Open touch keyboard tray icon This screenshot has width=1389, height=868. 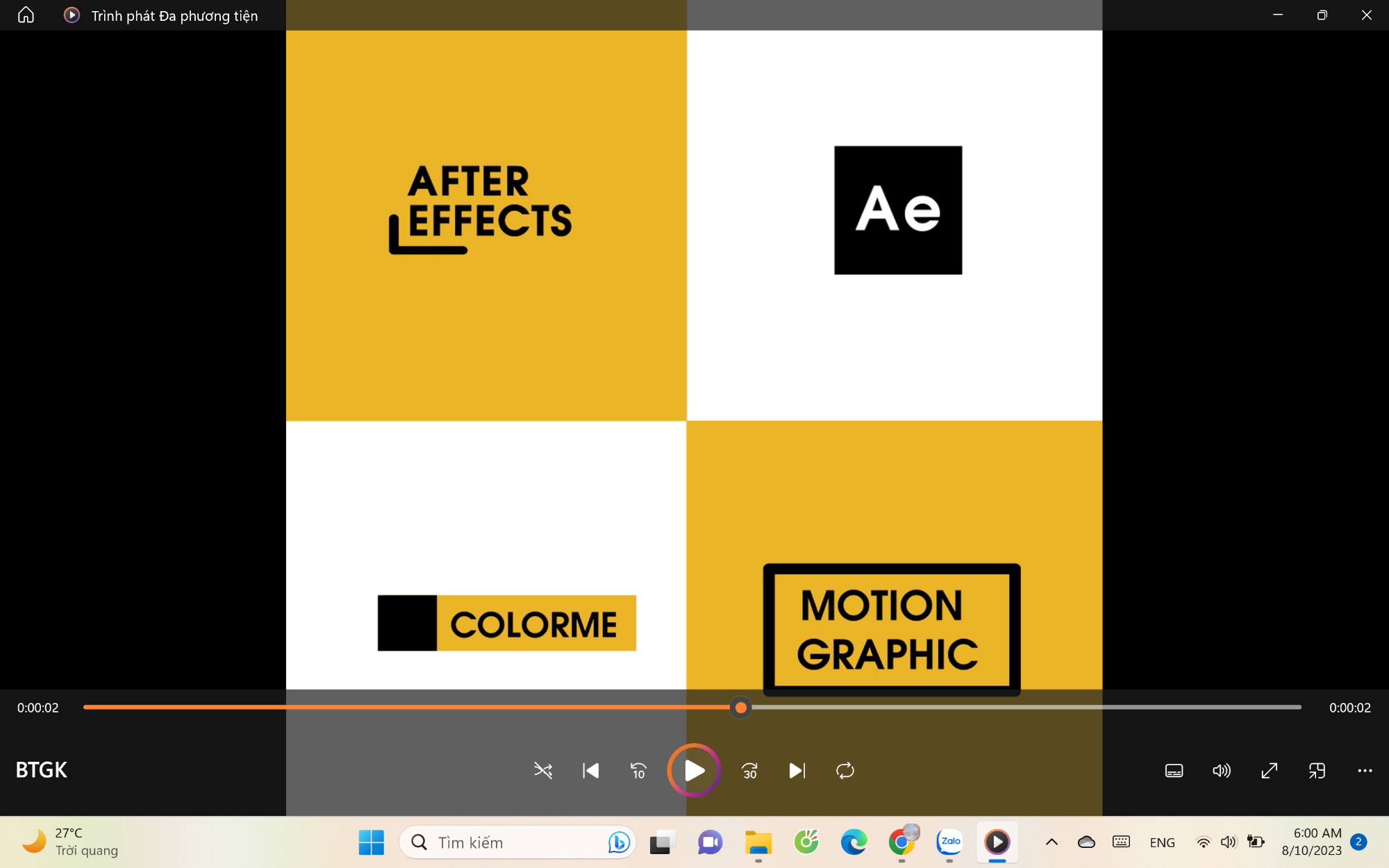[x=1121, y=842]
